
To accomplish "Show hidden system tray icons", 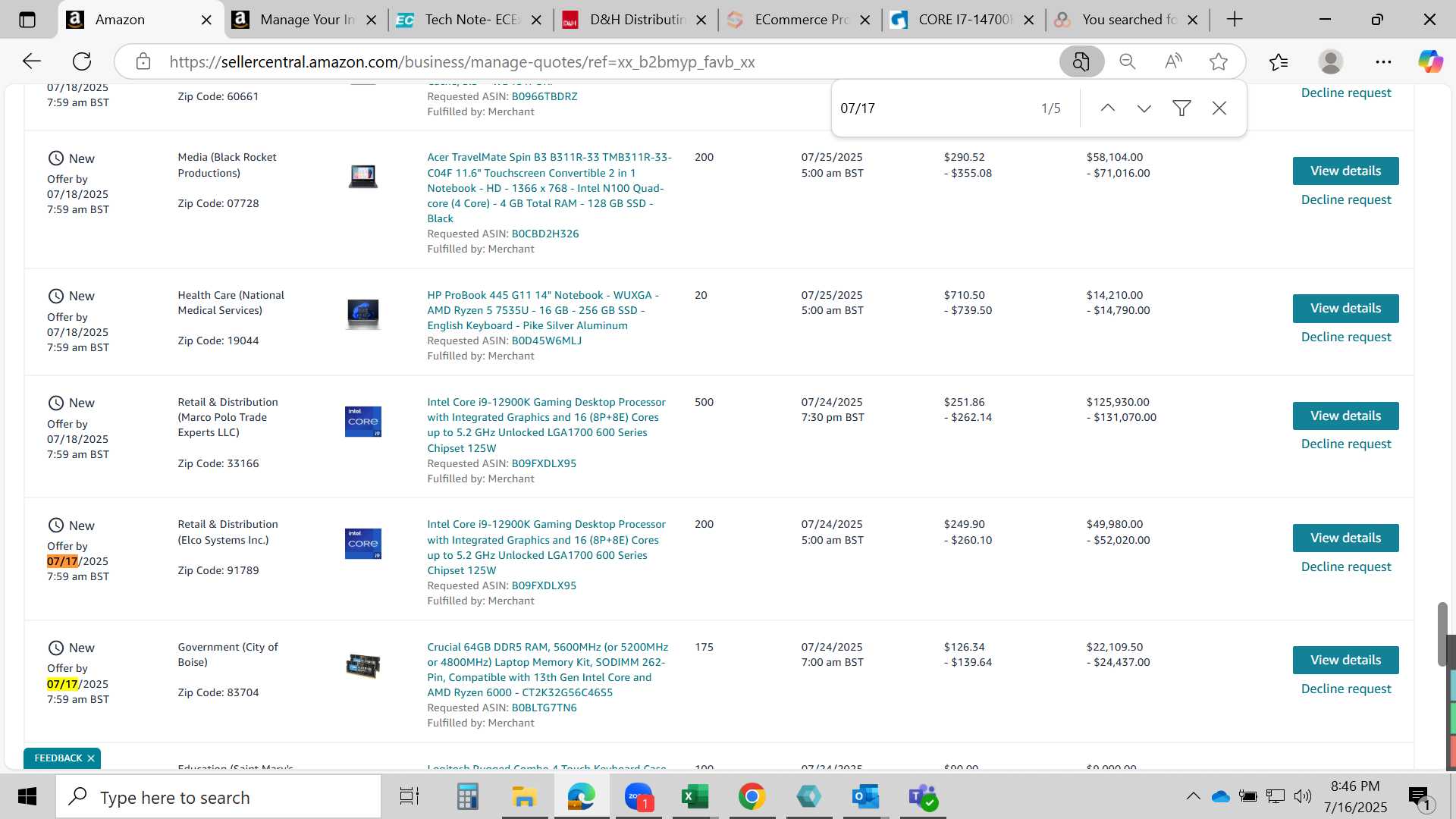I will point(1193,796).
